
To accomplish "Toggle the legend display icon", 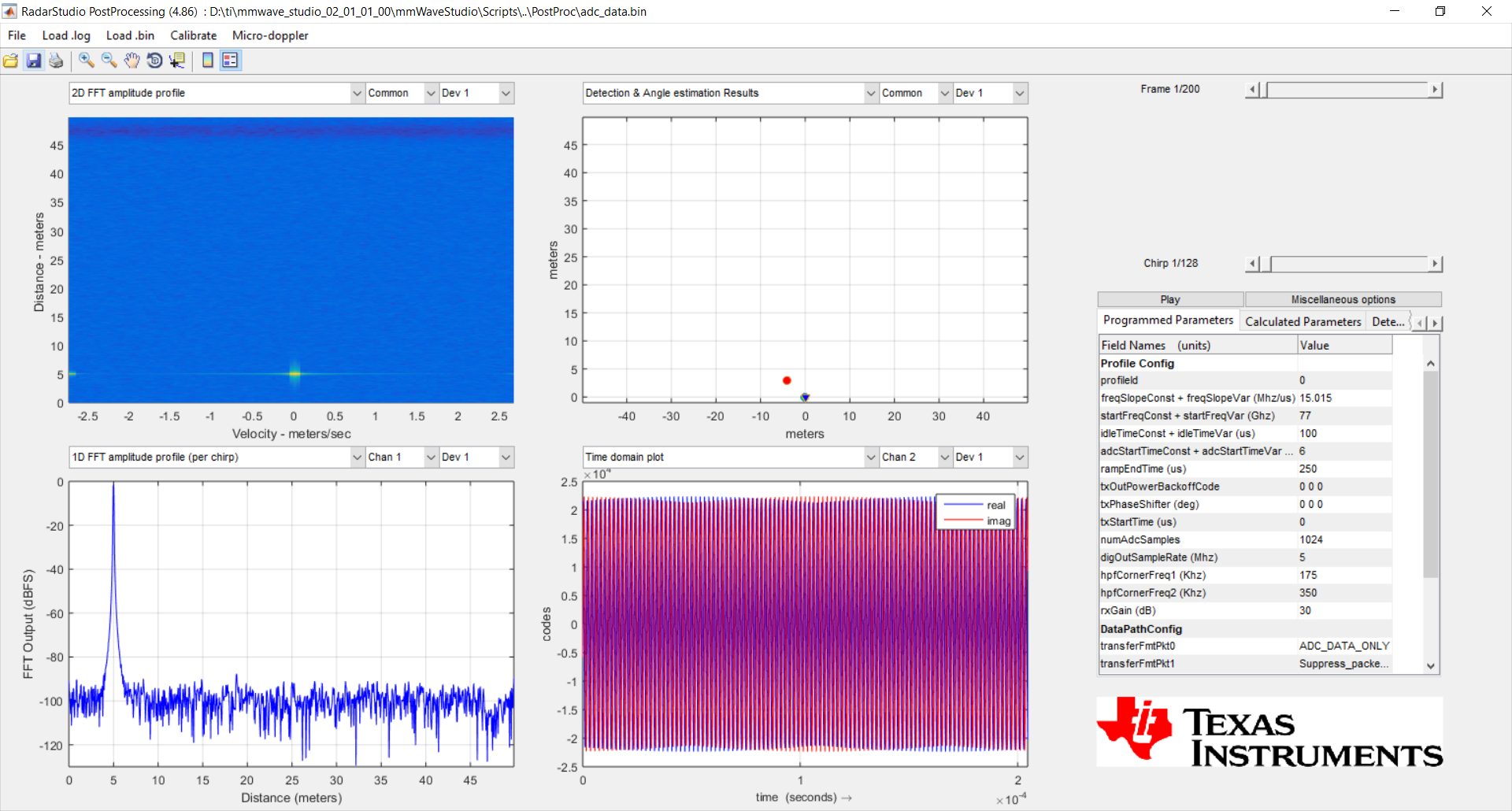I will [x=229, y=61].
